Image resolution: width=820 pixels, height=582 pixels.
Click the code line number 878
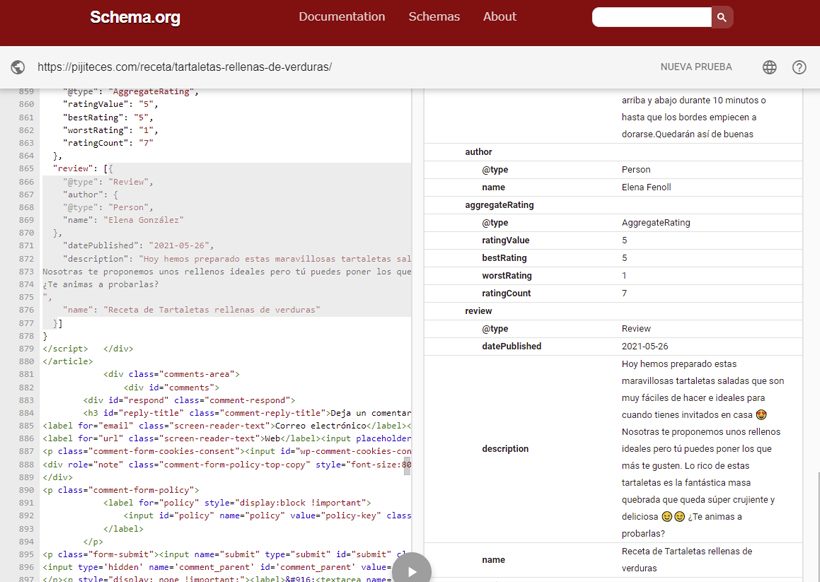[x=26, y=336]
